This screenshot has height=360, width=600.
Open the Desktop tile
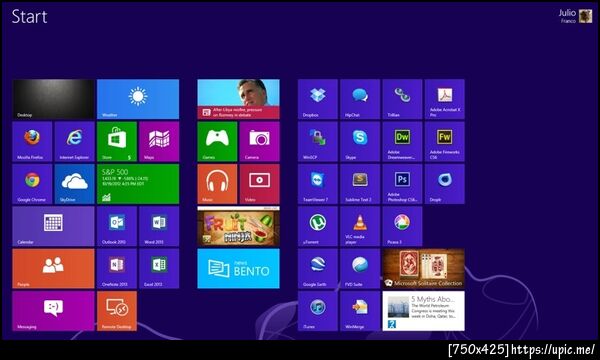point(53,99)
